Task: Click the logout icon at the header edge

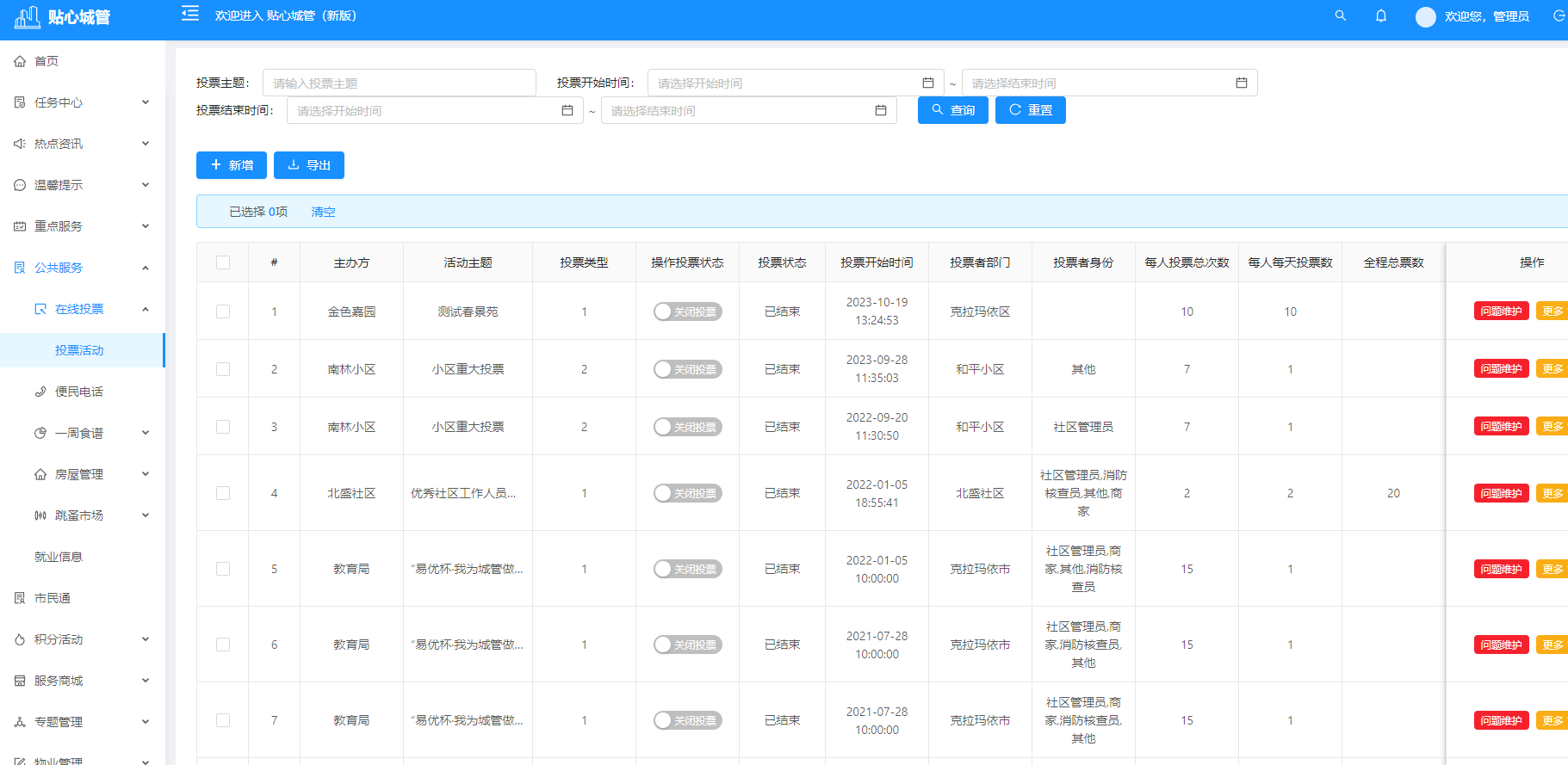Action: (1559, 15)
